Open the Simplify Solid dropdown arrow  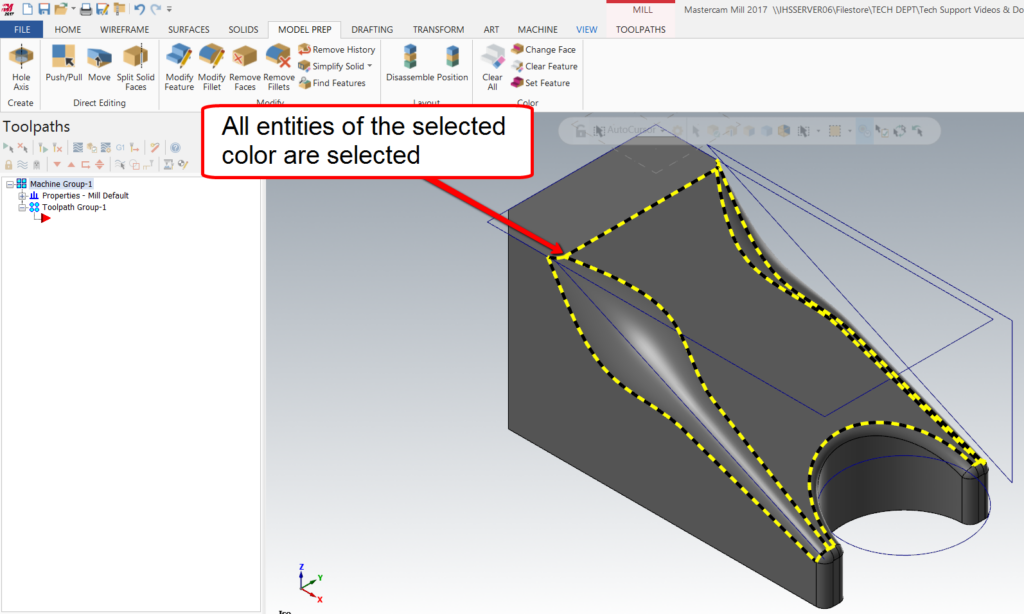[x=370, y=66]
